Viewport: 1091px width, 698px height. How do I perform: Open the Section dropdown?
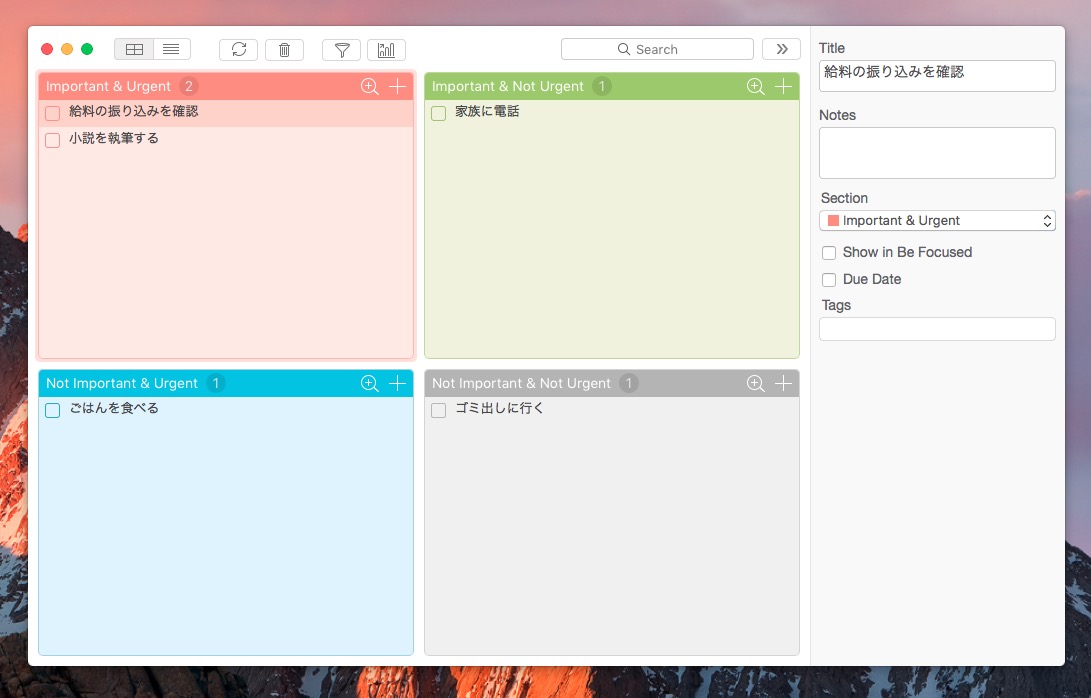[x=937, y=221]
